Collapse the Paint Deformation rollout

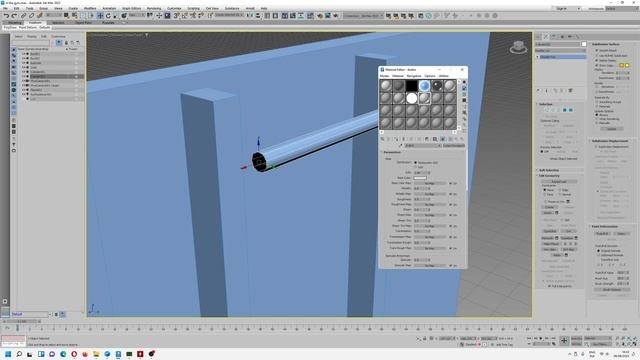[605, 227]
